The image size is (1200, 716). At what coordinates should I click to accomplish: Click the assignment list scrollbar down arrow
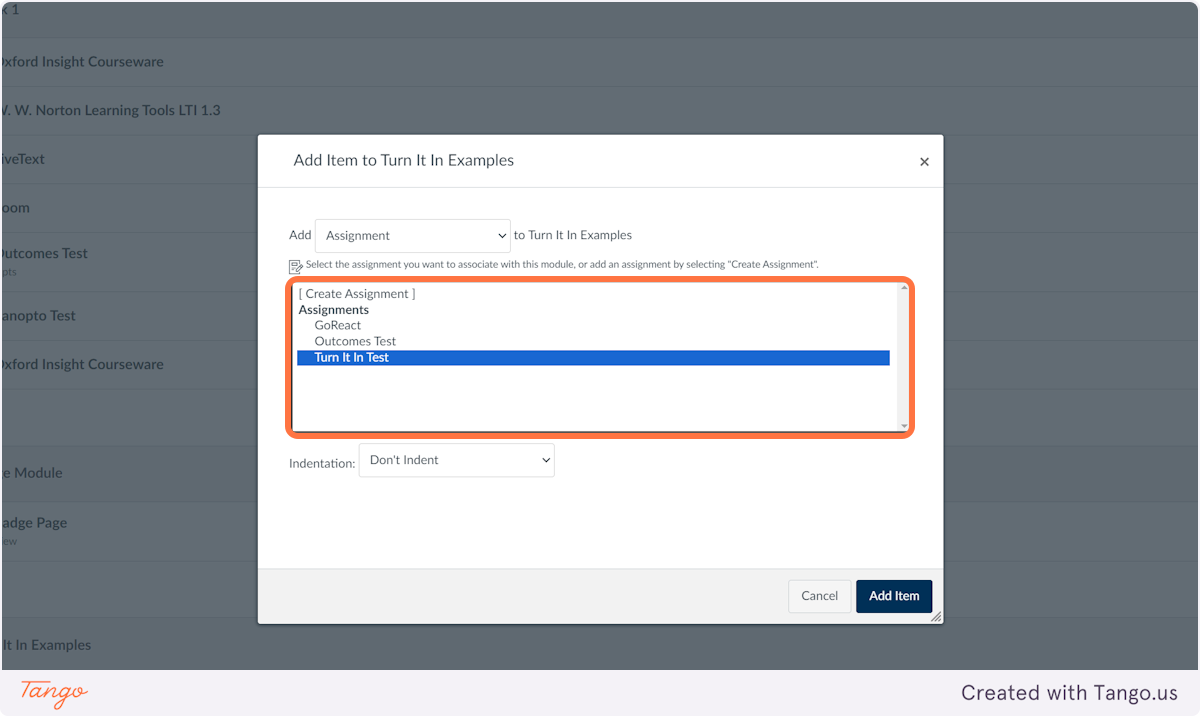pyautogui.click(x=904, y=426)
